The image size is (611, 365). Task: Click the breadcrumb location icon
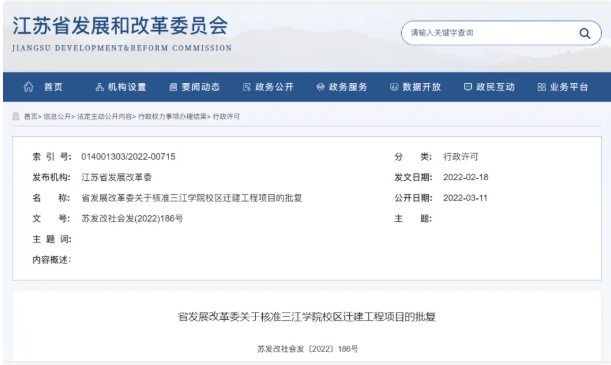(x=16, y=116)
